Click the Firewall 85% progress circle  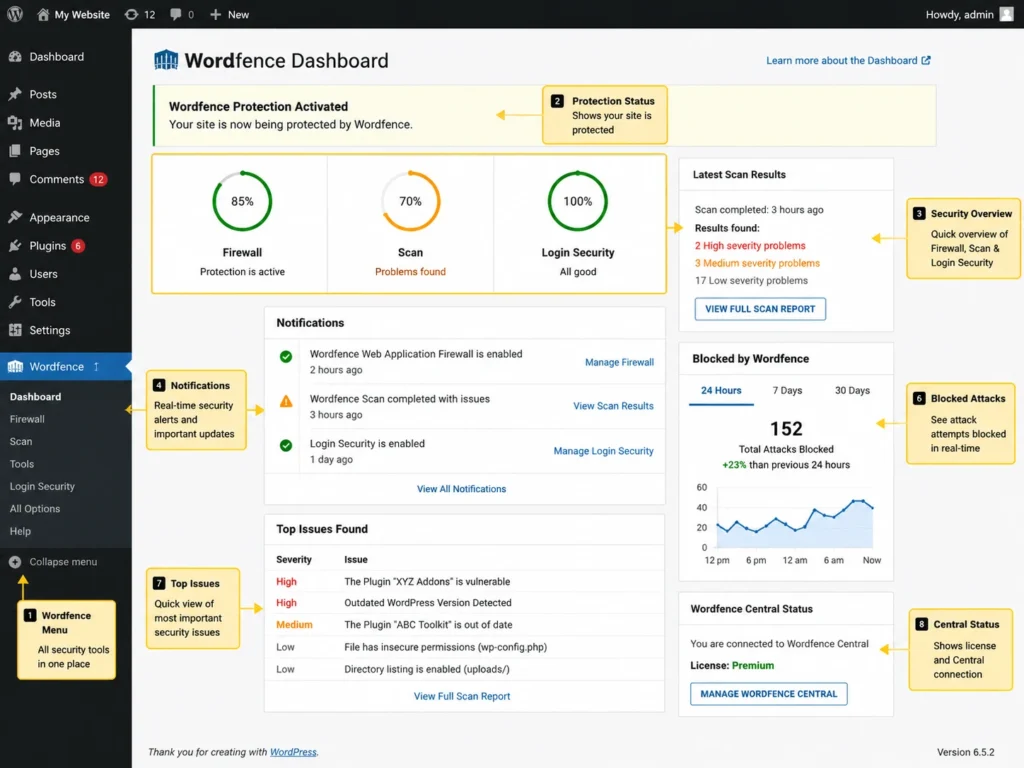242,201
